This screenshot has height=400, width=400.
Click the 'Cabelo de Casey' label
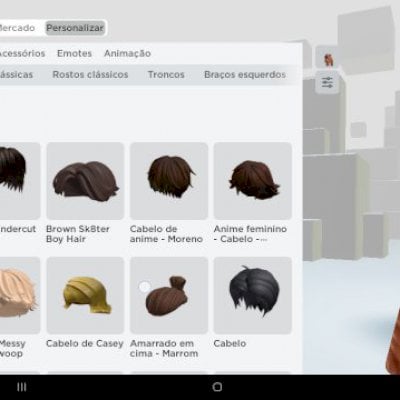(x=85, y=343)
